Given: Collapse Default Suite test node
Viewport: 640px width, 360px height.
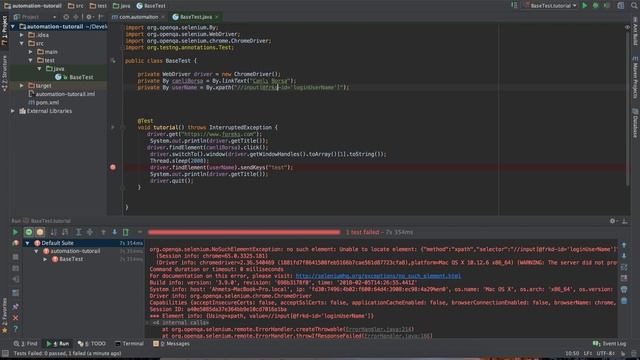Looking at the screenshot, I should coord(27,243).
